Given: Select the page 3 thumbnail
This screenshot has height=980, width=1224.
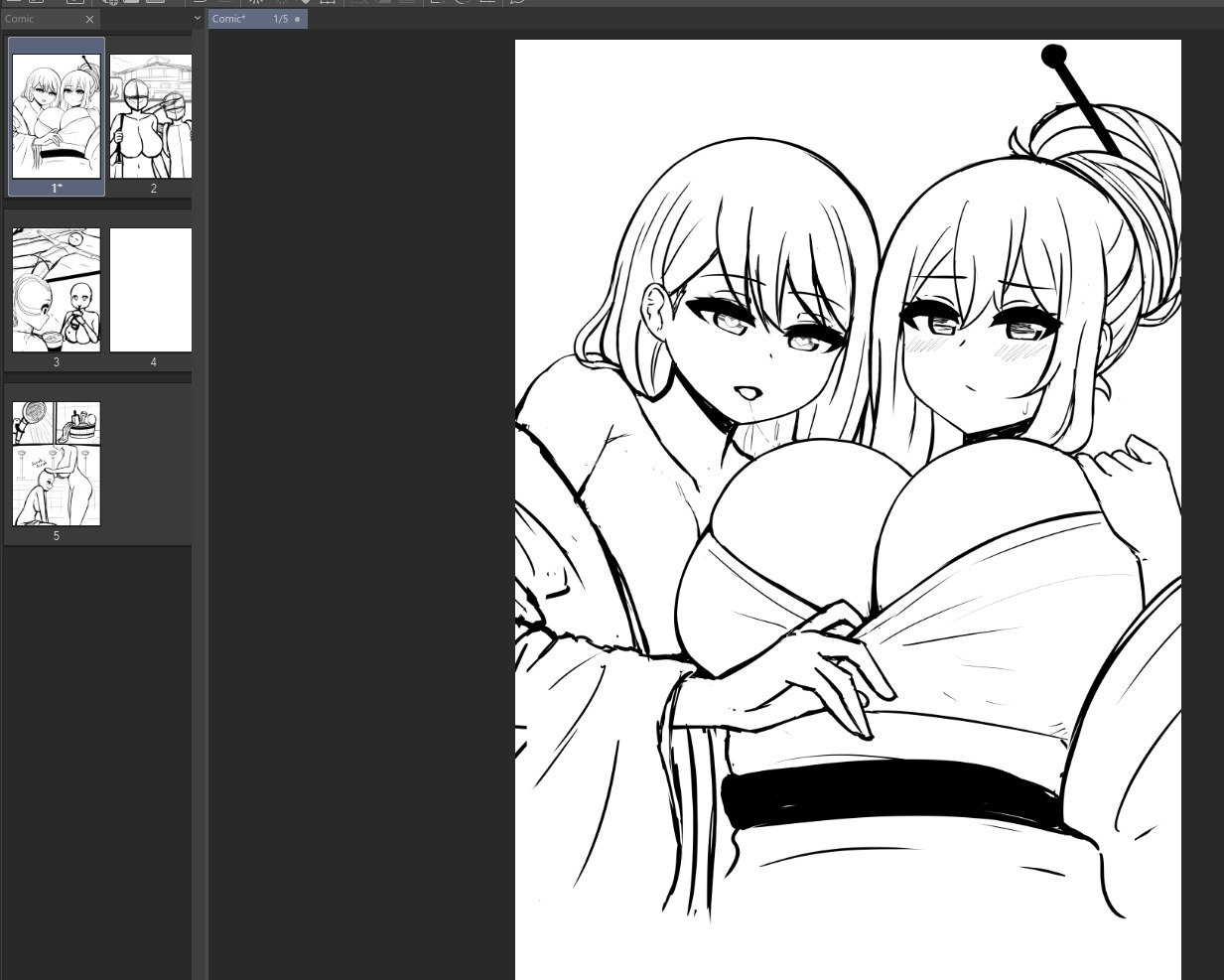Looking at the screenshot, I should pyautogui.click(x=57, y=290).
